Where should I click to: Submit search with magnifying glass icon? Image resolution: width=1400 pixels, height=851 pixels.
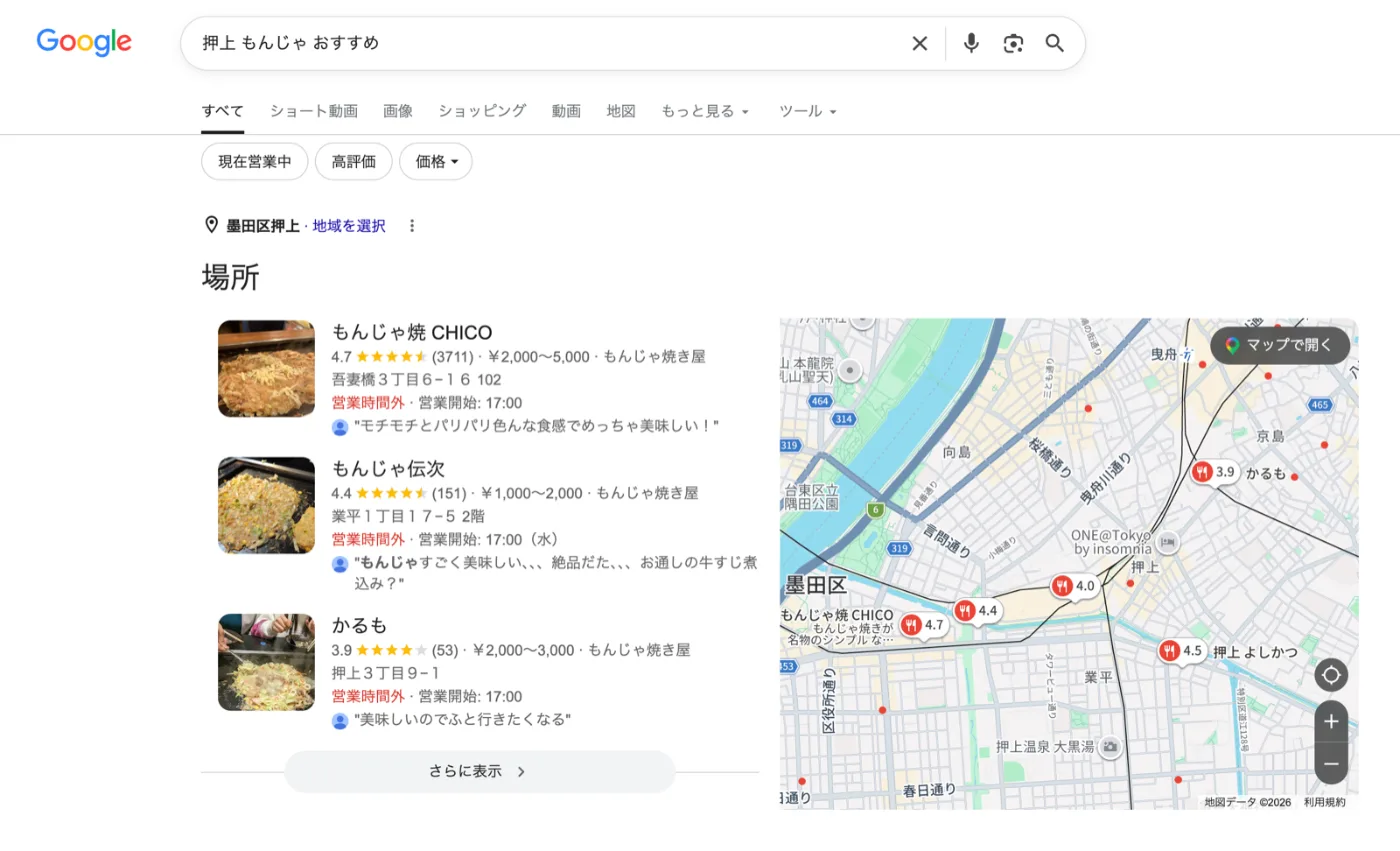coord(1055,43)
